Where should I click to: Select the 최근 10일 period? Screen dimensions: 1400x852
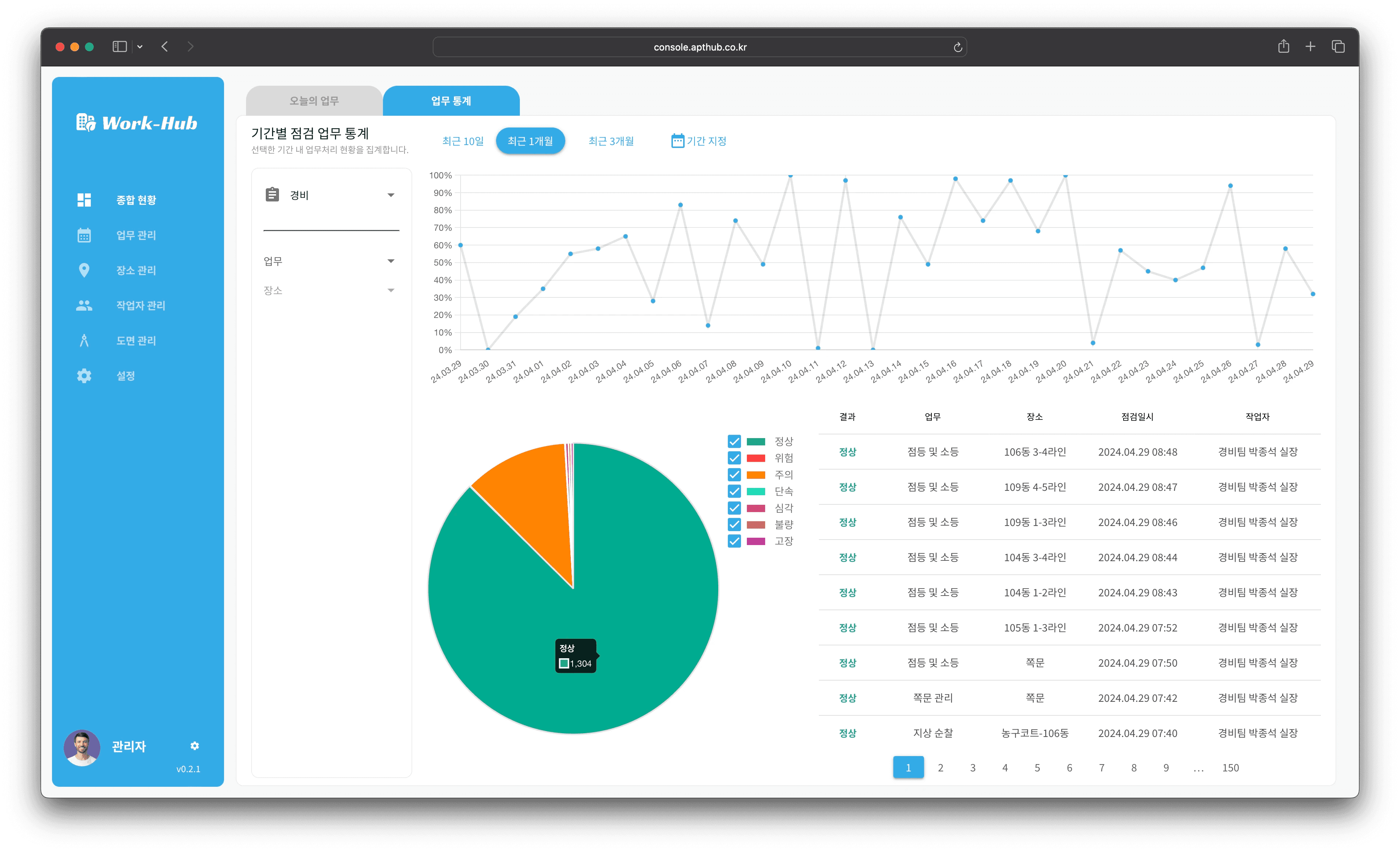coord(462,141)
